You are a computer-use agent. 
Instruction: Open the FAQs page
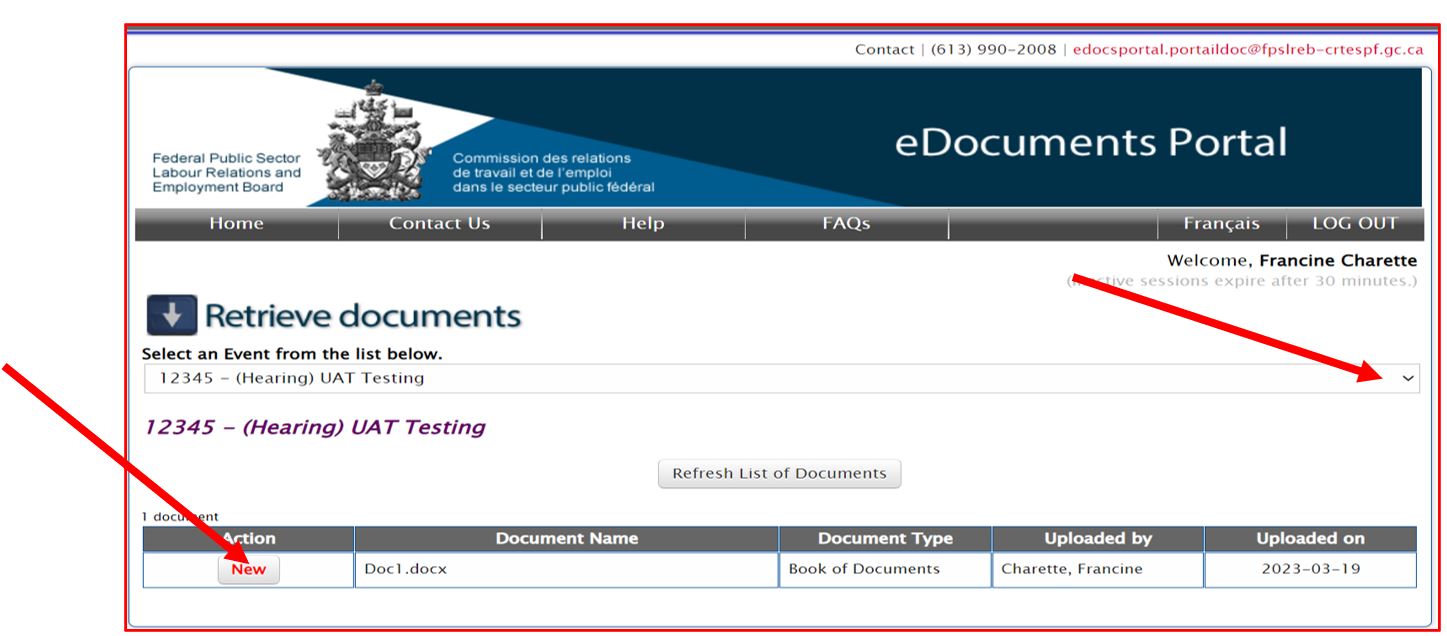[x=843, y=223]
